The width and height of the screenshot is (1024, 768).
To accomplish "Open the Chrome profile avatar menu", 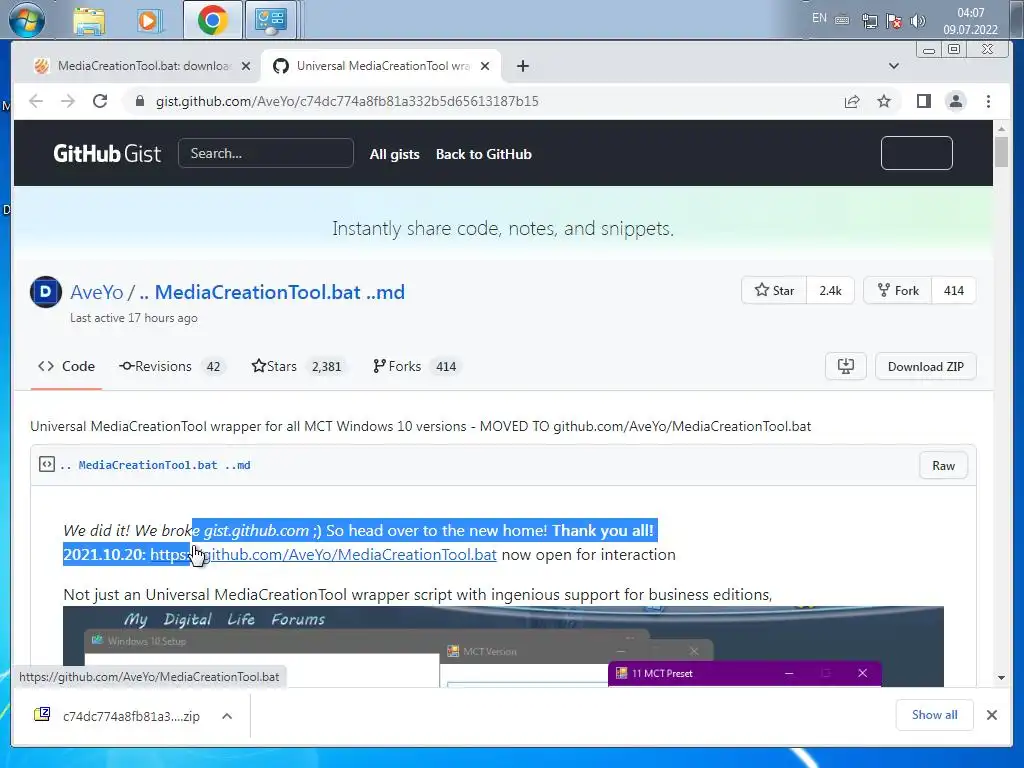I will tap(955, 101).
